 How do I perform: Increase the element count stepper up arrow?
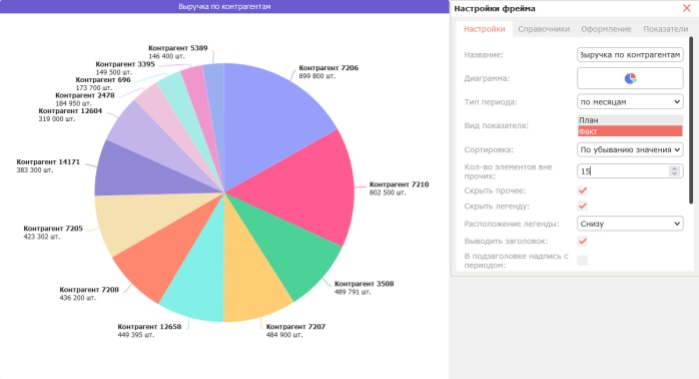(674, 169)
